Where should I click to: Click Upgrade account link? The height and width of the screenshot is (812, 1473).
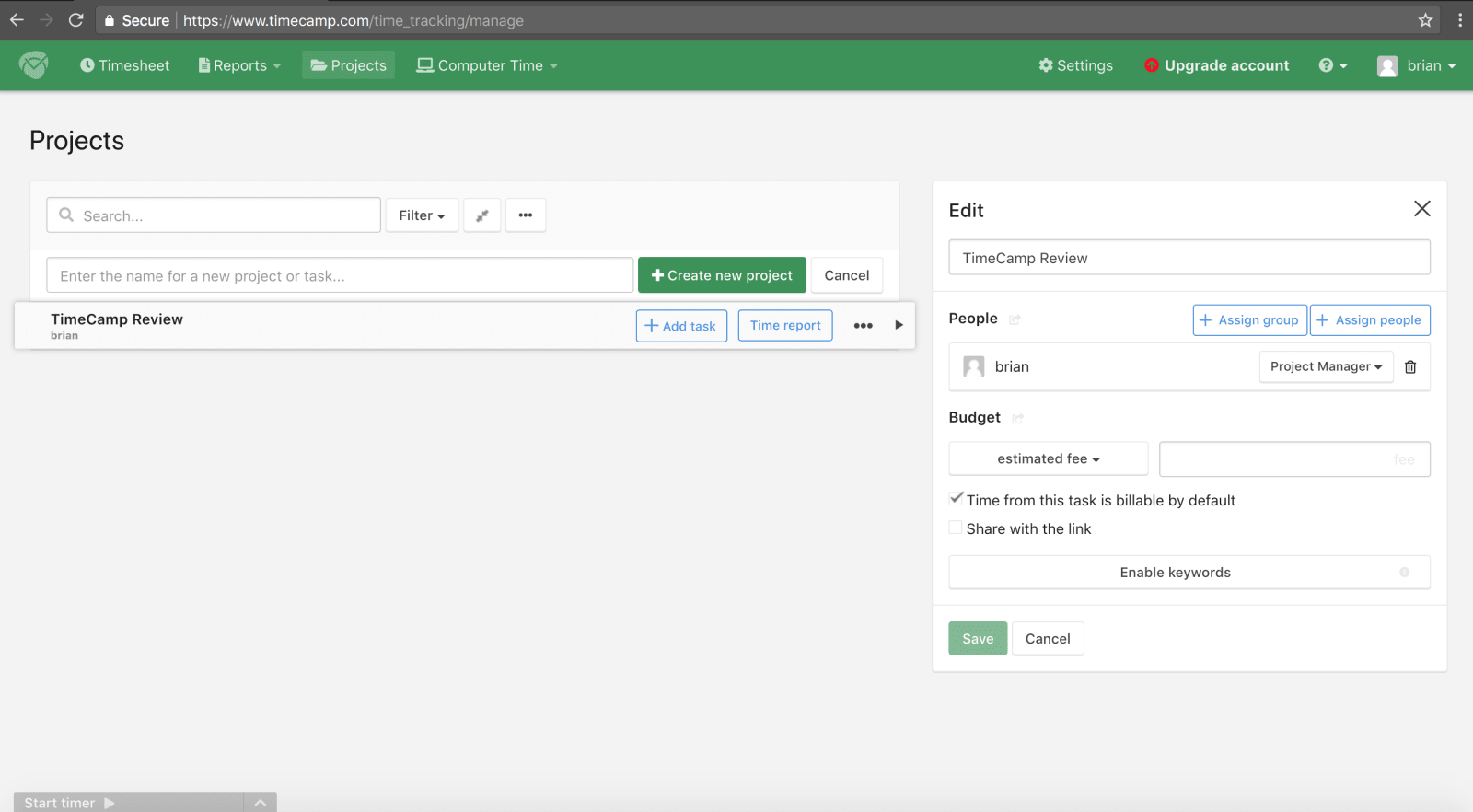[x=1216, y=65]
